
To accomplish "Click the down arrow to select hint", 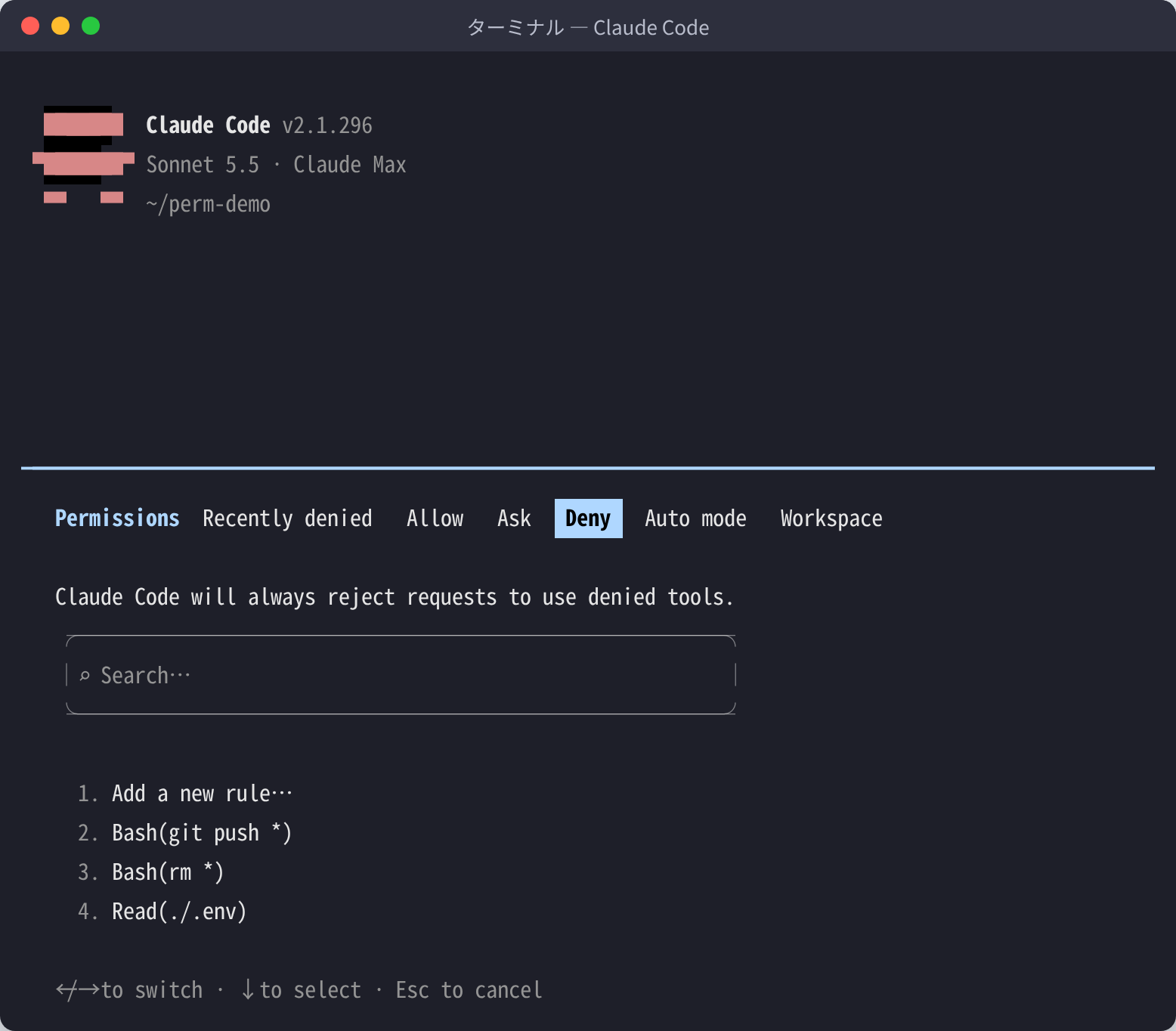I will pos(301,990).
